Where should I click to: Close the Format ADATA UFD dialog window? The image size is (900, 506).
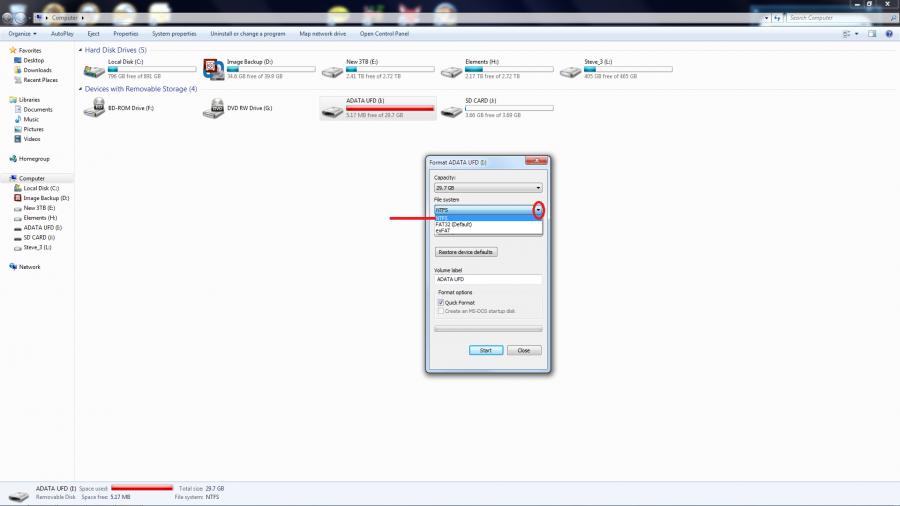pos(536,161)
